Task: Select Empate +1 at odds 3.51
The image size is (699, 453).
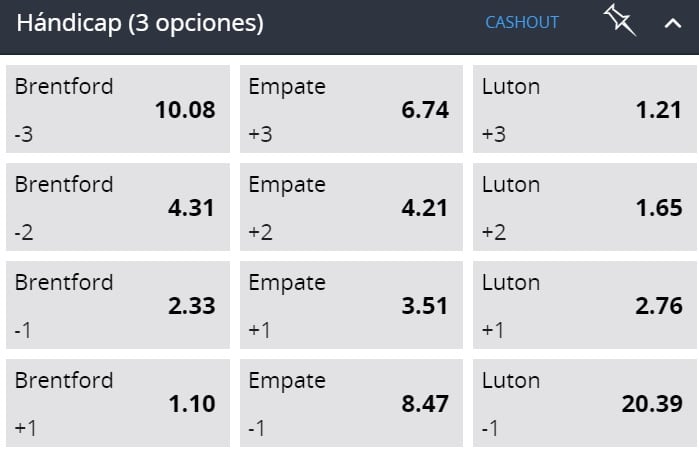Action: coord(351,305)
